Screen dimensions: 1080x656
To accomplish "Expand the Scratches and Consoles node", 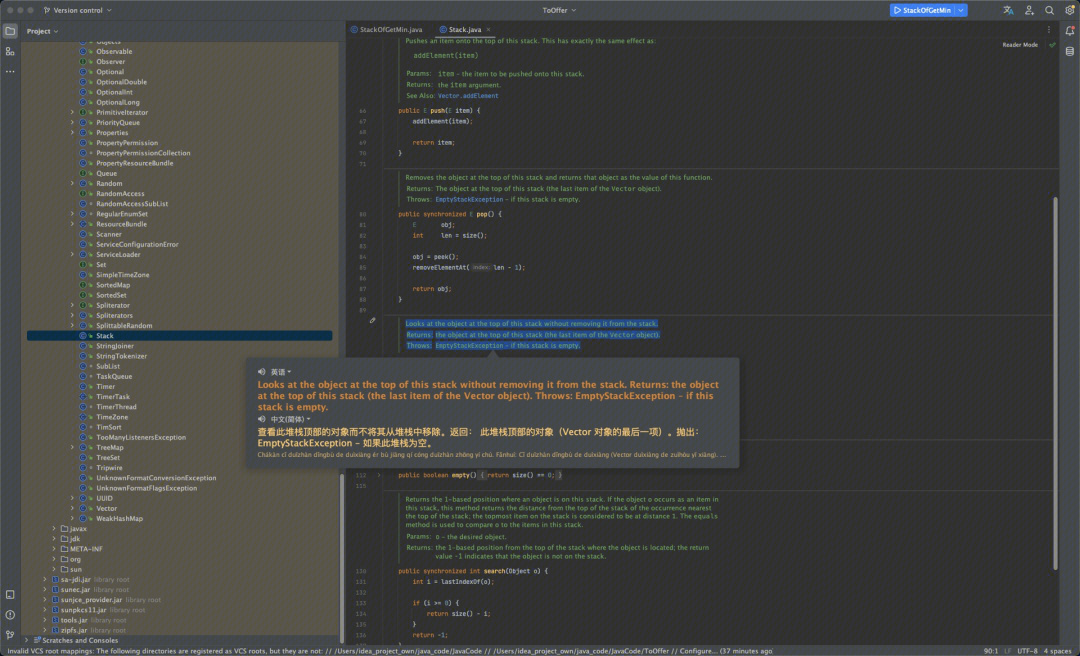I will [x=27, y=640].
